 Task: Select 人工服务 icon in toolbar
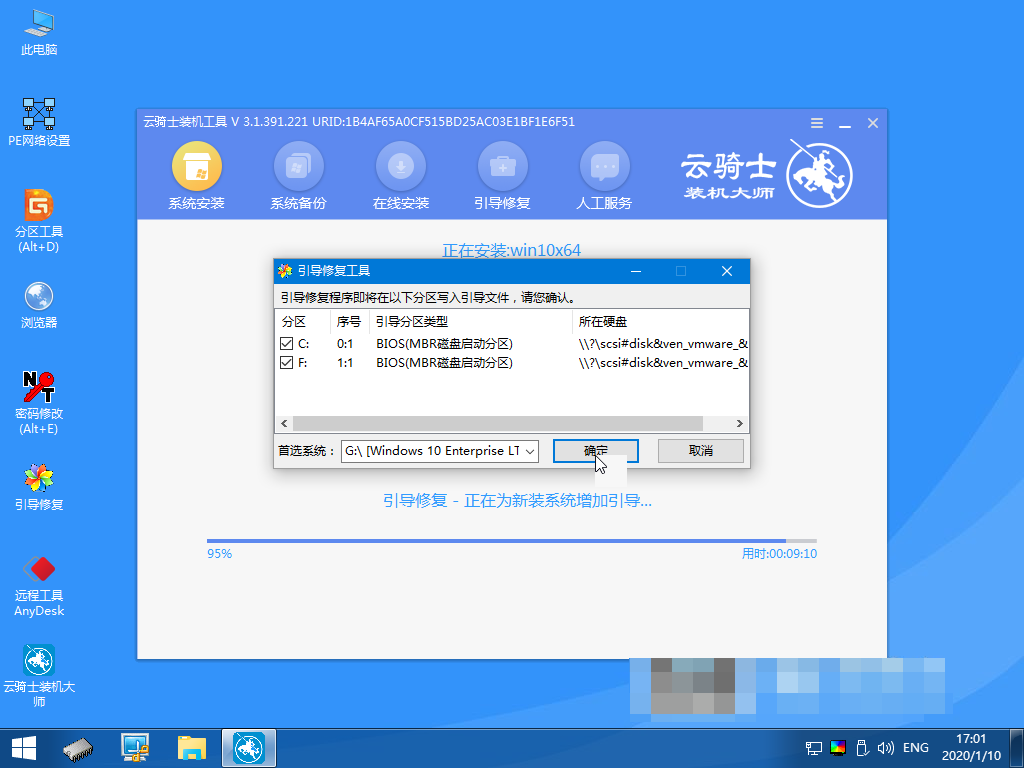coord(604,176)
